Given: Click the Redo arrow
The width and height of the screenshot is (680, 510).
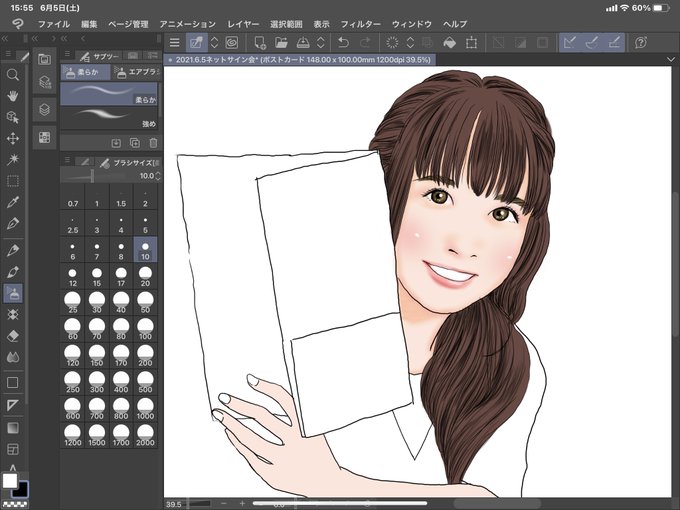Looking at the screenshot, I should pyautogui.click(x=365, y=42).
